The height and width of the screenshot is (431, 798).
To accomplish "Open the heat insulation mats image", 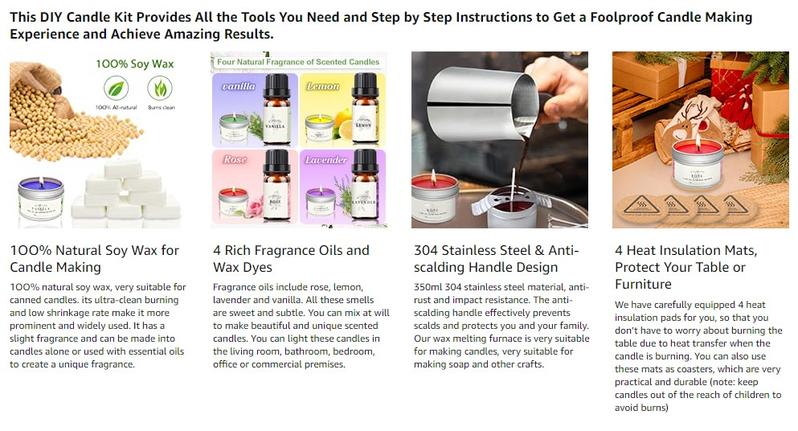I will pyautogui.click(x=700, y=139).
